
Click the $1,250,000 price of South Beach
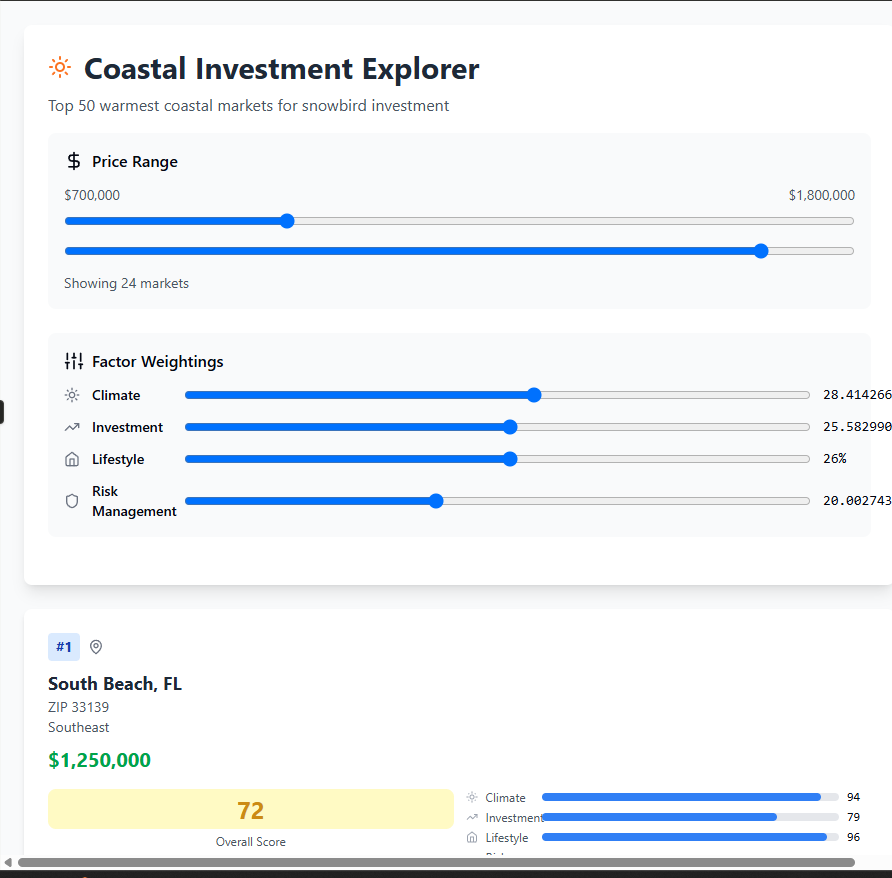coord(99,760)
